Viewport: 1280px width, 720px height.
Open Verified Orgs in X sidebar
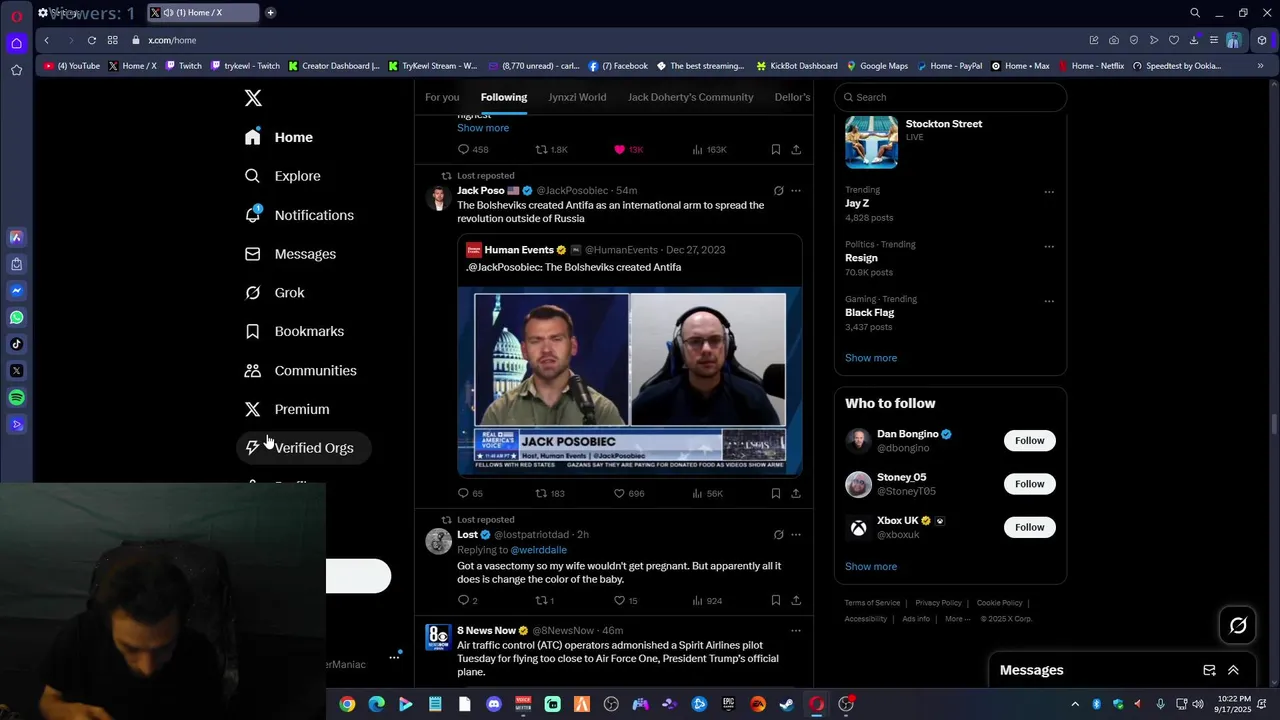pos(302,448)
